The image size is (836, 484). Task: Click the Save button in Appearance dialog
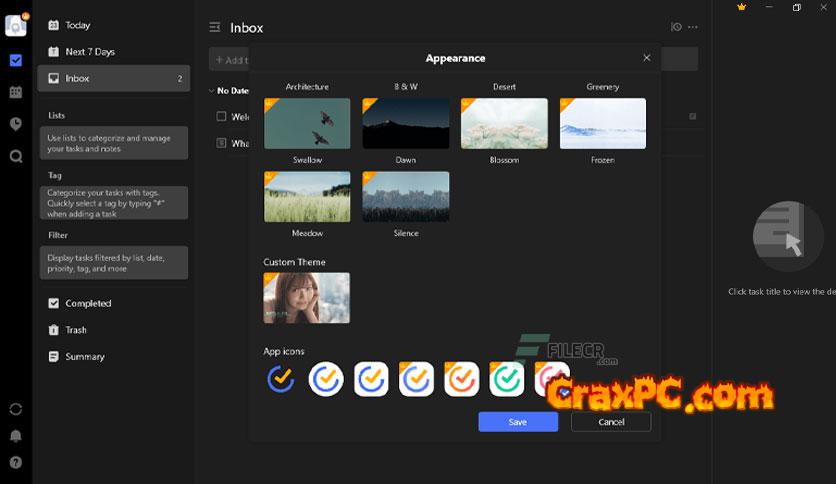click(x=518, y=422)
